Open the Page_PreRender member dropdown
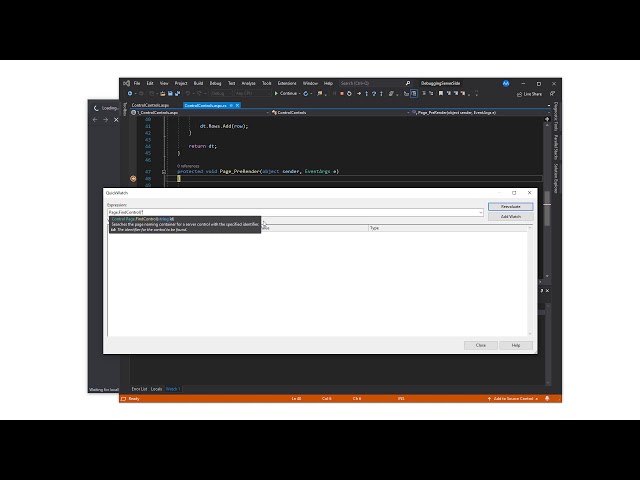Image resolution: width=640 pixels, height=480 pixels. coord(547,113)
